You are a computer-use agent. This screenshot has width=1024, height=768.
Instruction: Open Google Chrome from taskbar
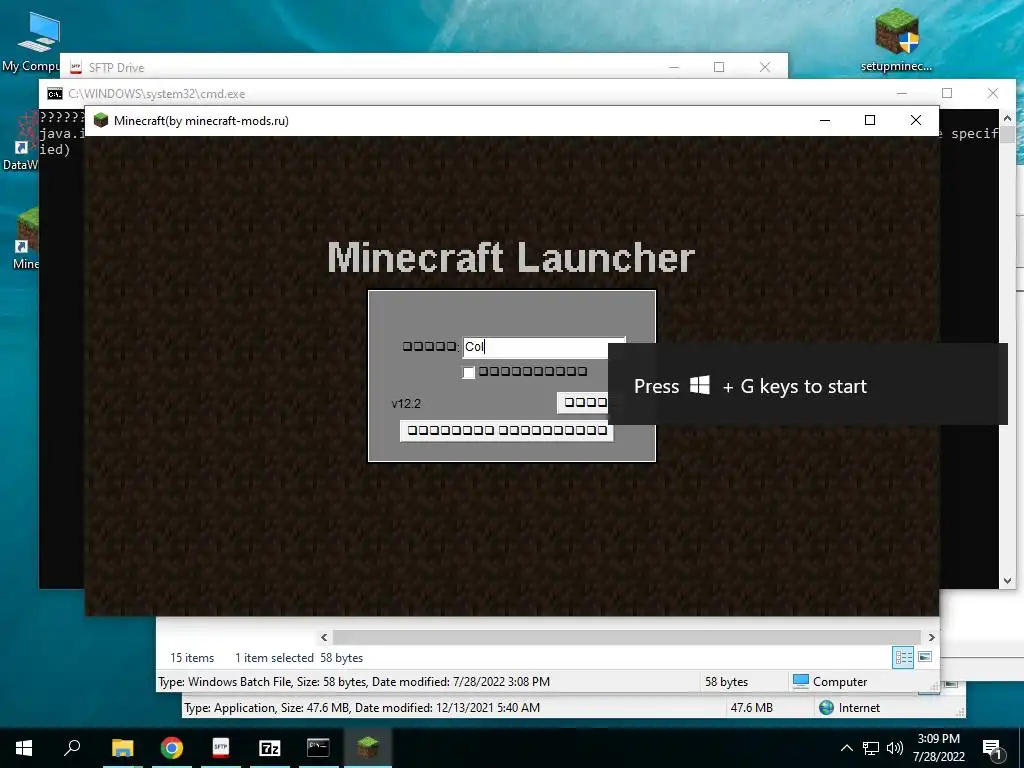pos(171,748)
